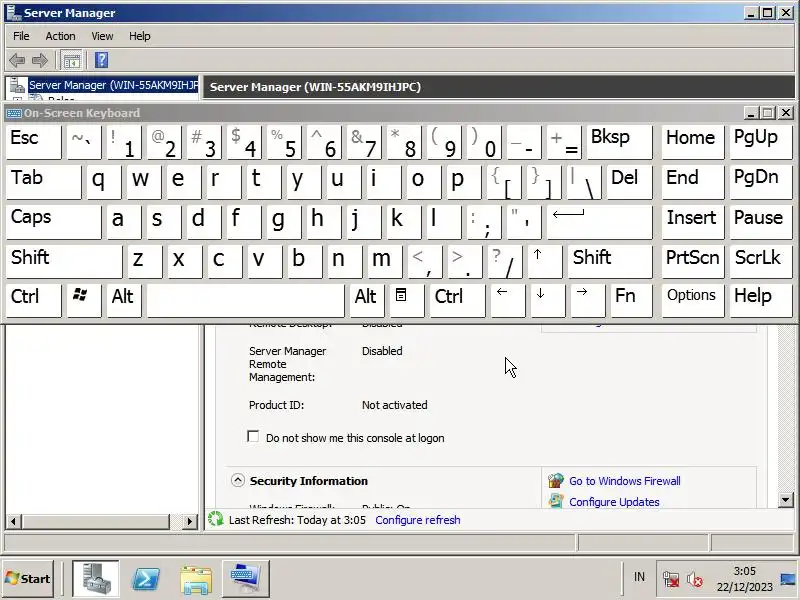Toggle Caps key on On-Screen Keyboard
The image size is (800, 600).
coord(54,222)
